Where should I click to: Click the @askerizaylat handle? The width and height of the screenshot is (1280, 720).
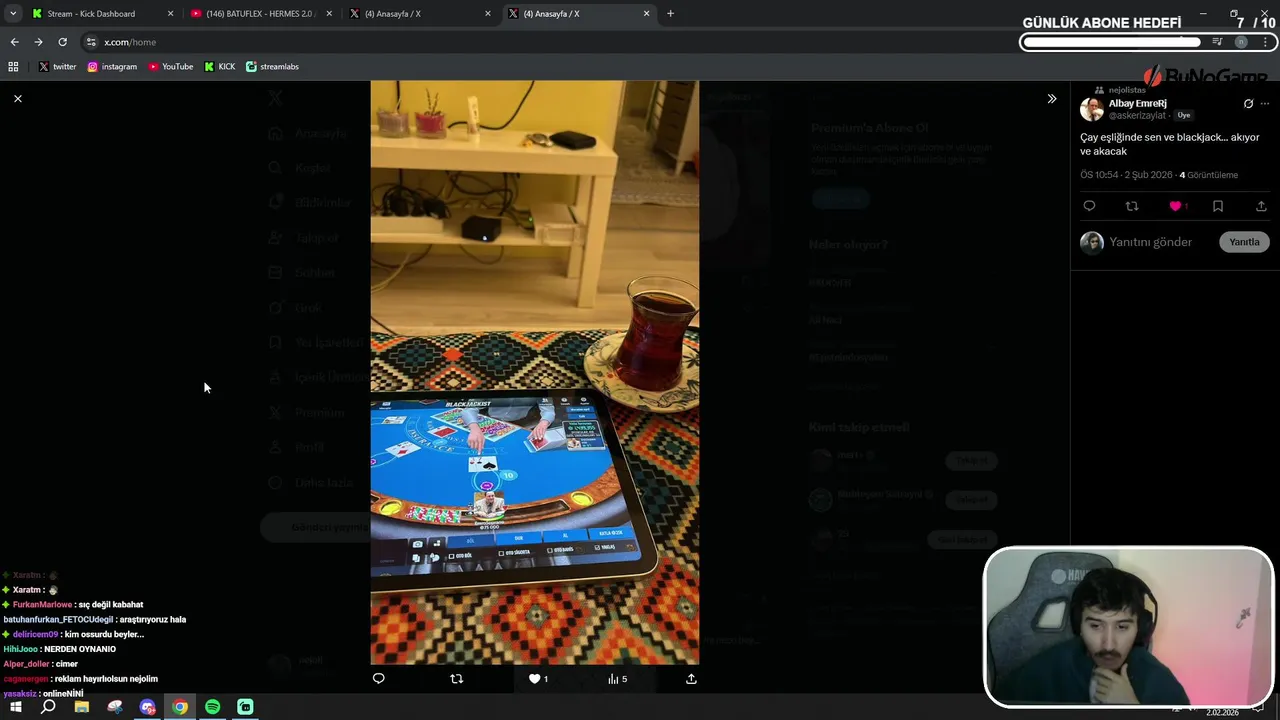pos(1137,116)
